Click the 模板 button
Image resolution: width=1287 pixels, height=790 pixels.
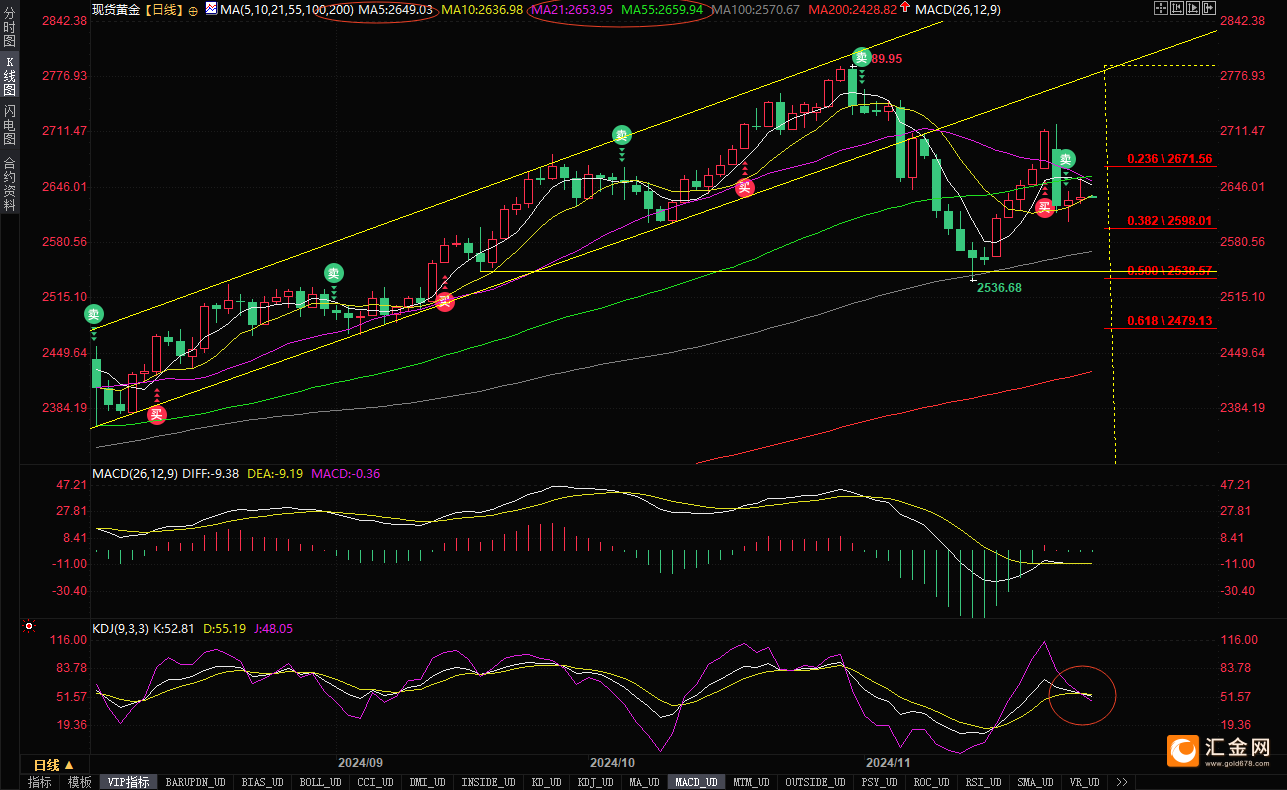coord(79,782)
